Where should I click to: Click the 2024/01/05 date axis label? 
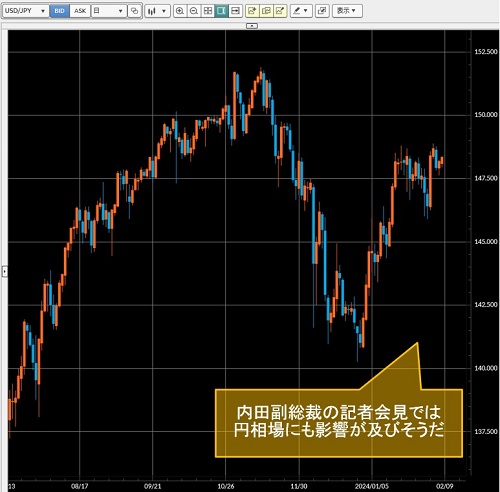point(371,486)
